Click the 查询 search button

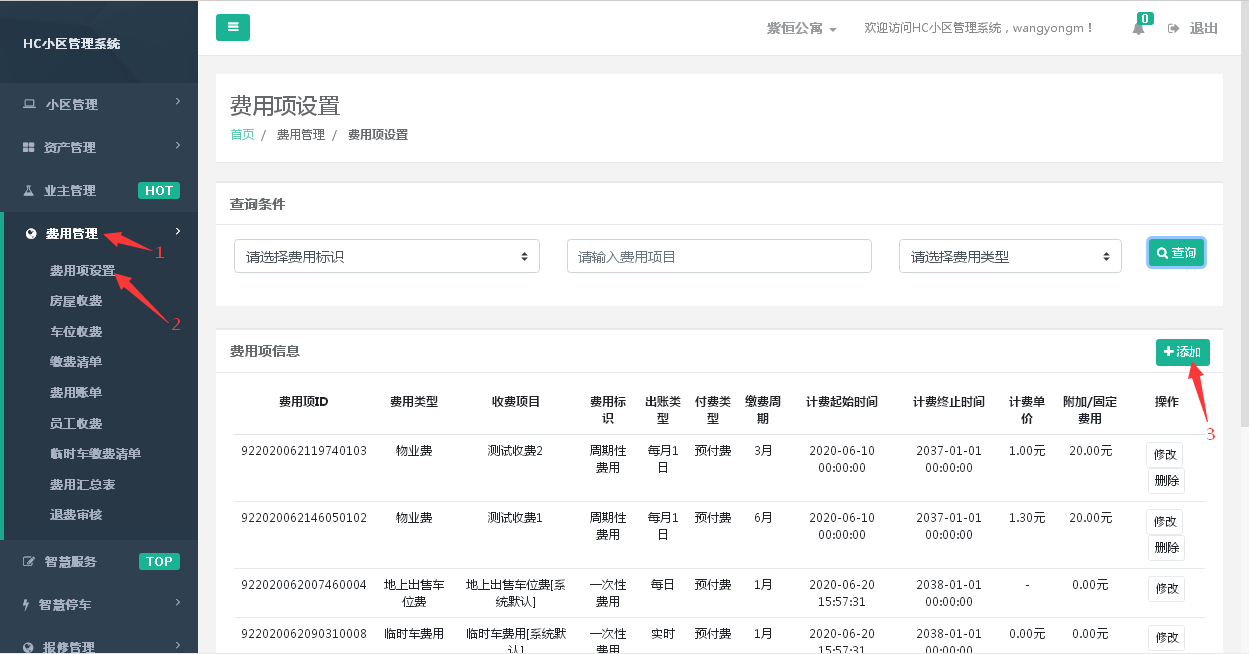coord(1176,253)
